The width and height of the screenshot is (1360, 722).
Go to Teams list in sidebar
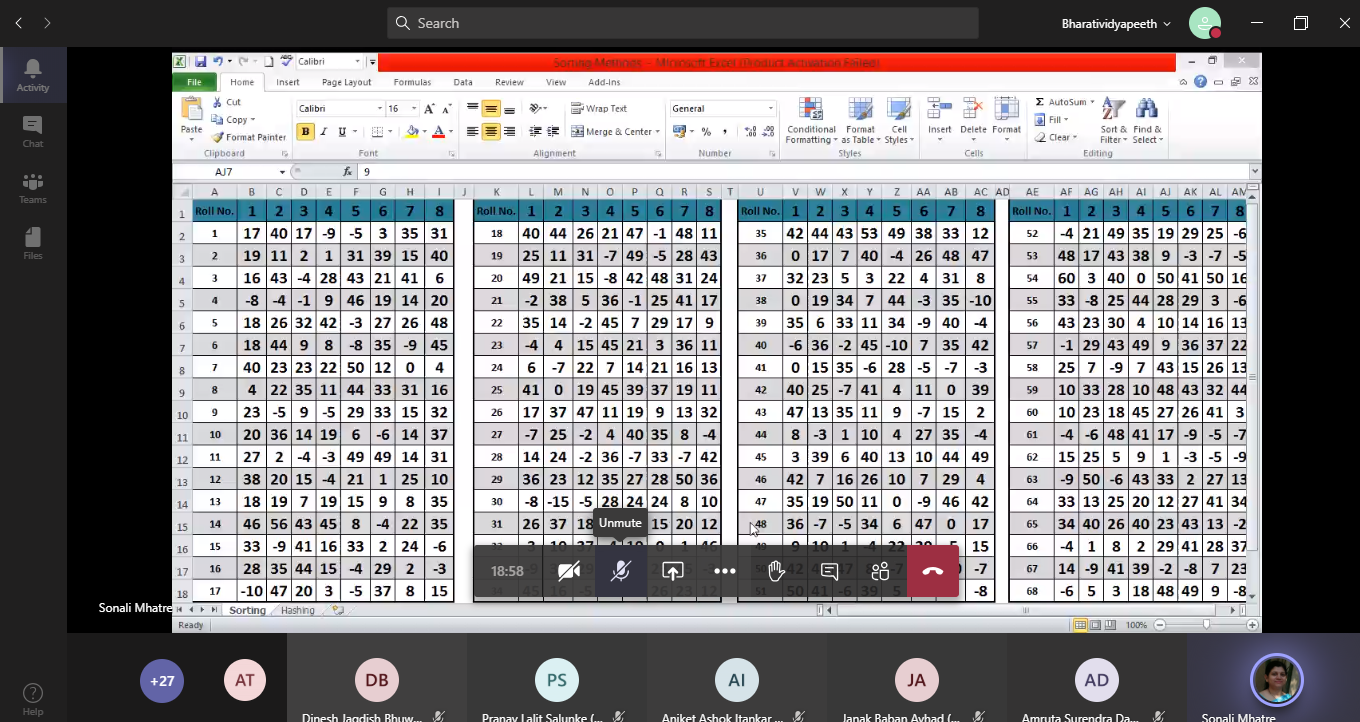click(33, 187)
